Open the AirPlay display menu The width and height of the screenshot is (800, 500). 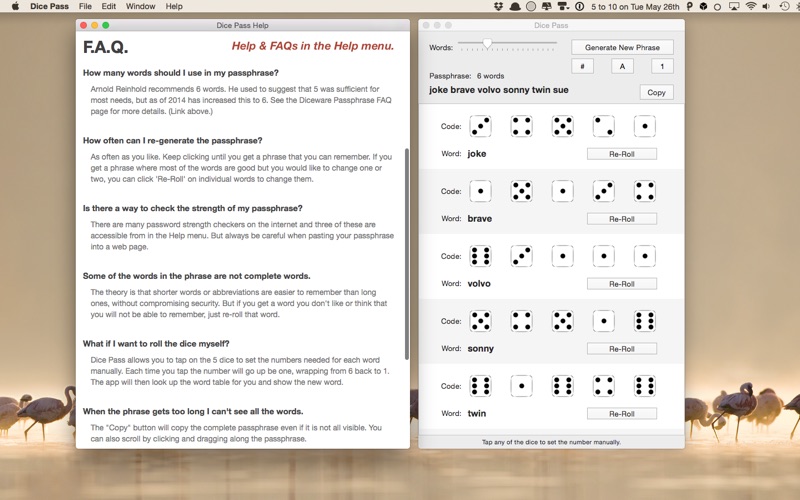click(734, 7)
